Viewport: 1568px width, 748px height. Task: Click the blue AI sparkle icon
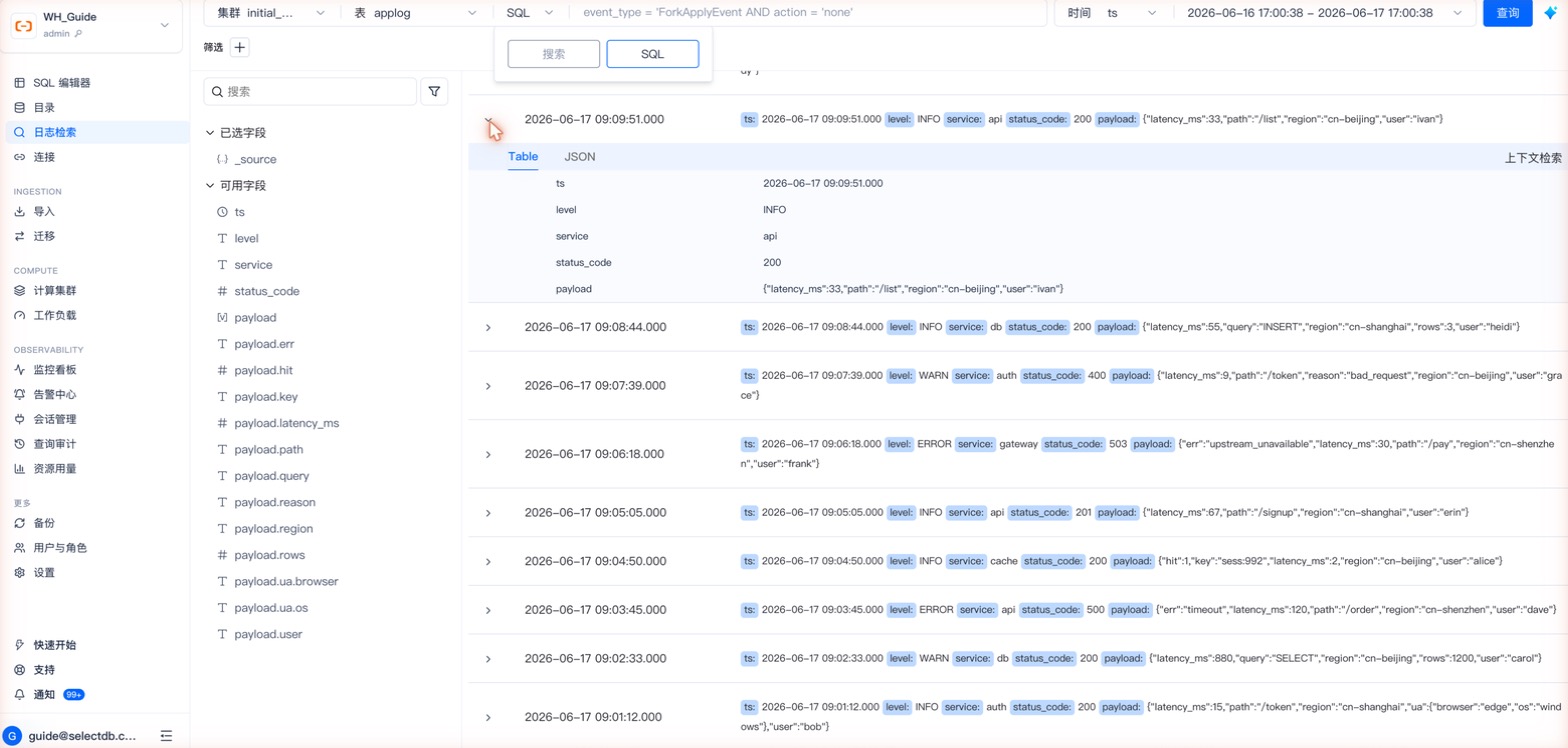[1550, 13]
